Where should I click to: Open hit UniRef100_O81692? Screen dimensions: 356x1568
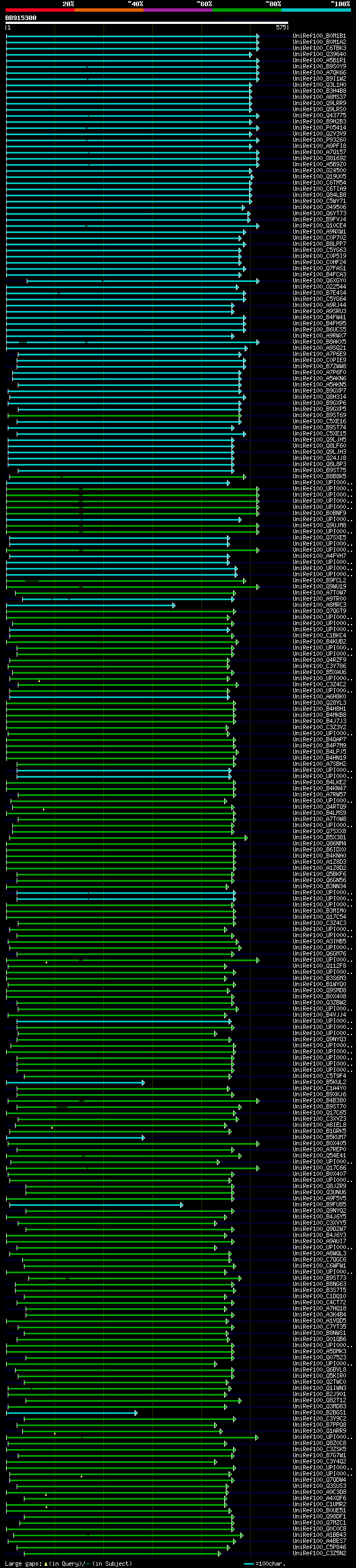319,159
